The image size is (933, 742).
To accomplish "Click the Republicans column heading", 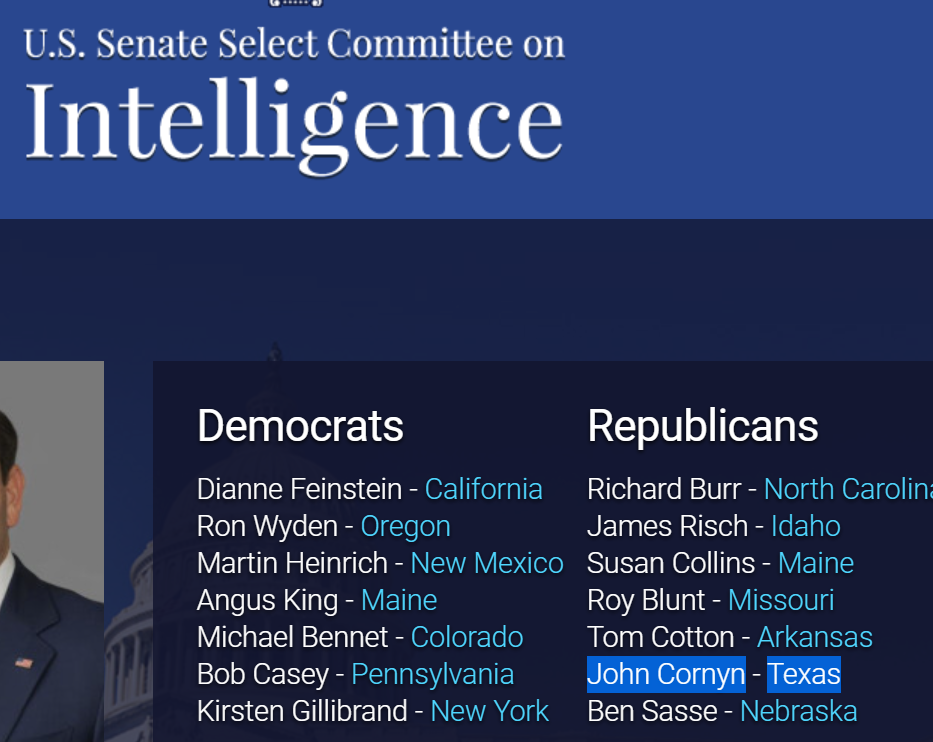I will pos(703,427).
